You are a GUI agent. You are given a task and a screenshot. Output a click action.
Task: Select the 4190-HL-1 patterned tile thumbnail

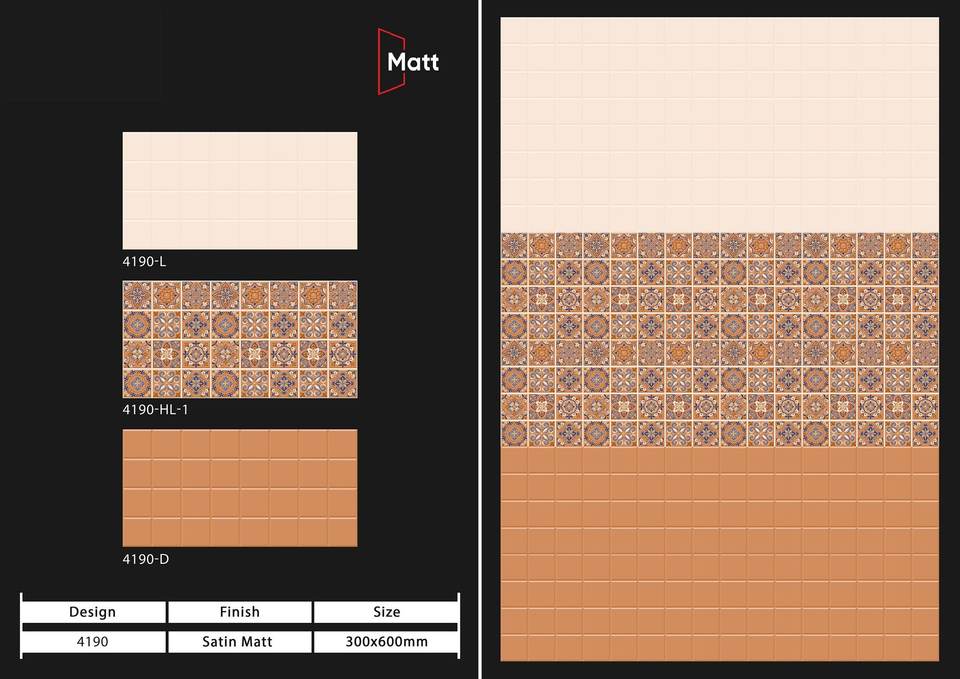coord(240,339)
